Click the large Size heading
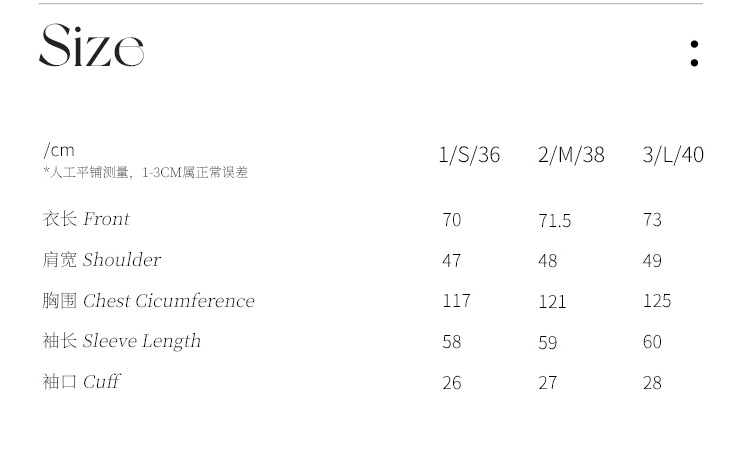The width and height of the screenshot is (744, 463). tap(92, 47)
